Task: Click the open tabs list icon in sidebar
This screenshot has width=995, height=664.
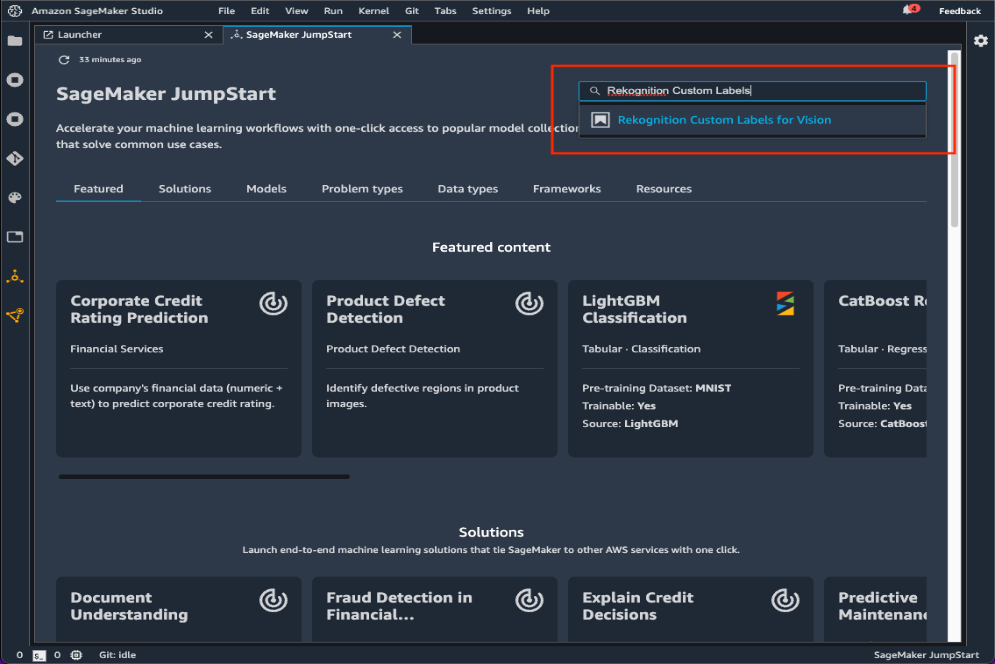Action: click(14, 236)
